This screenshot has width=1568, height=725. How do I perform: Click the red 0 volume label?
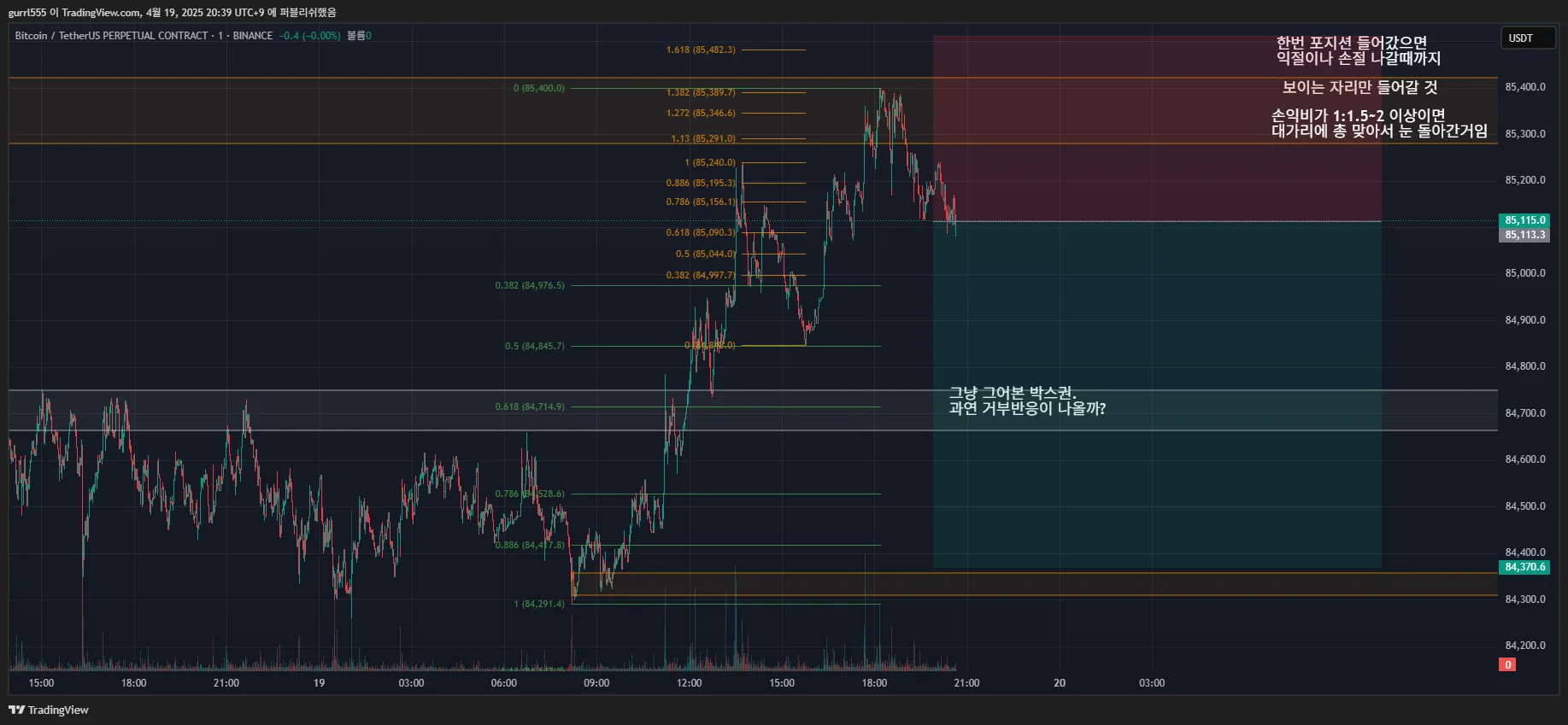point(1508,665)
